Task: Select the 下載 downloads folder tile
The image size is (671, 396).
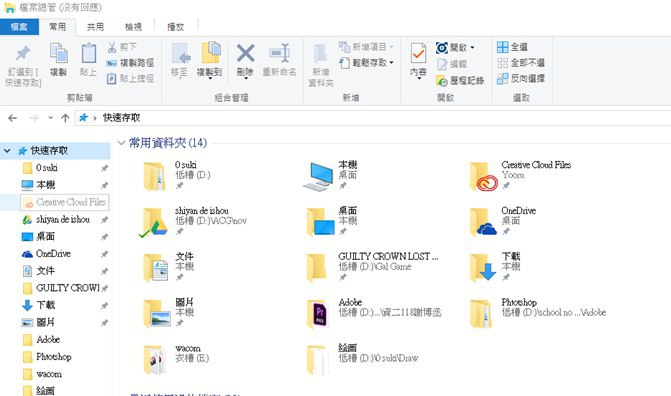Action: [x=495, y=267]
